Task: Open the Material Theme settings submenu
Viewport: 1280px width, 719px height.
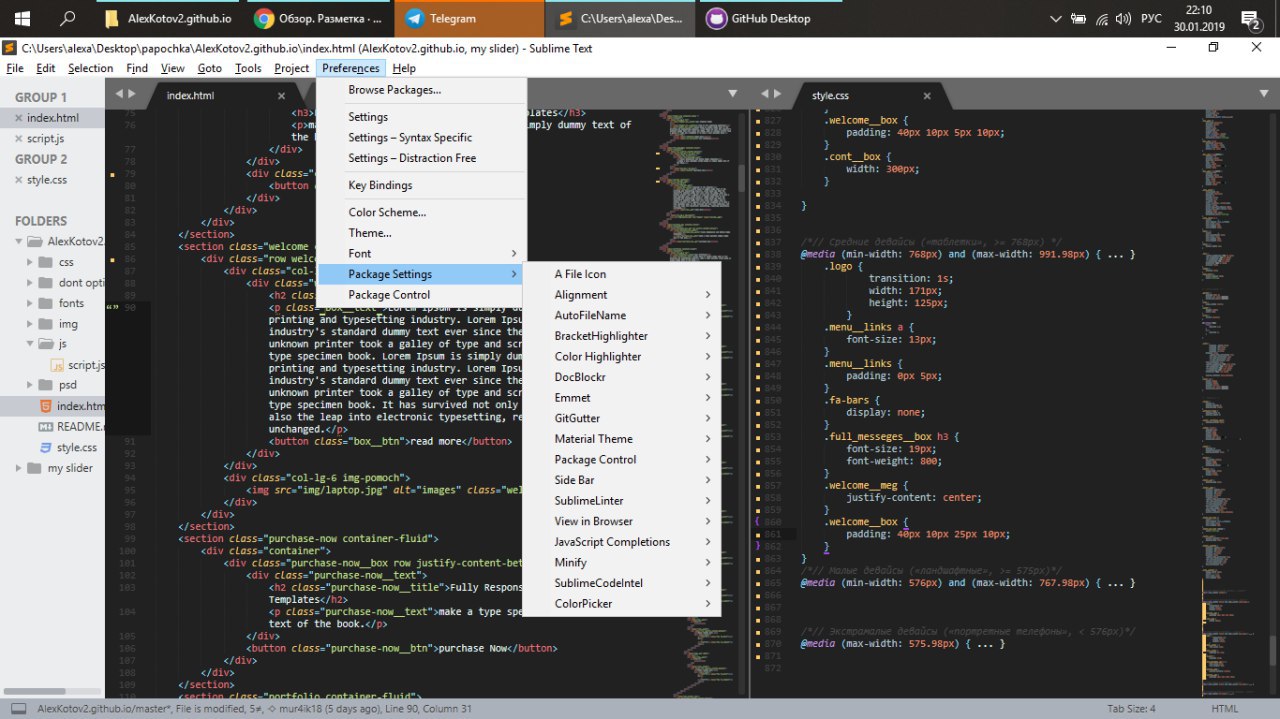Action: click(621, 439)
